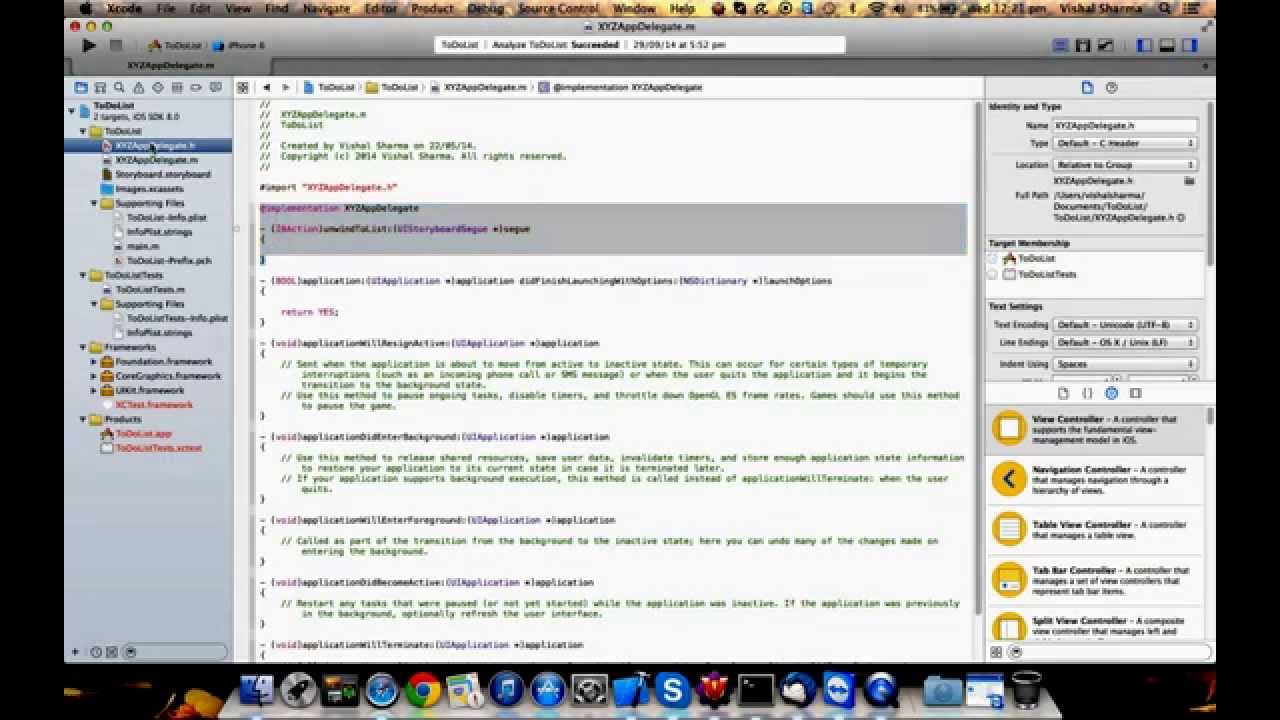
Task: Go forward with jump bar right arrow
Action: [x=286, y=87]
